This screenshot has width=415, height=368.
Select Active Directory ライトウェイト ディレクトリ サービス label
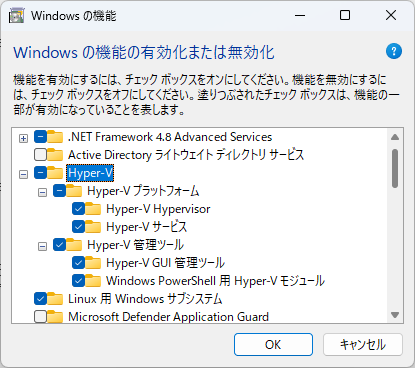(x=186, y=155)
